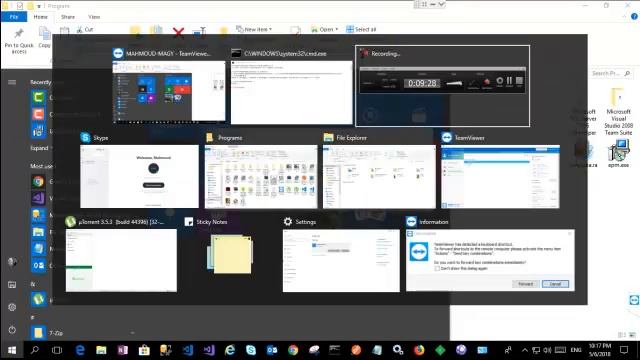Viewport: 640px width, 360px height.
Task: Switch to the Share ribbon tab
Action: [x=68, y=17]
